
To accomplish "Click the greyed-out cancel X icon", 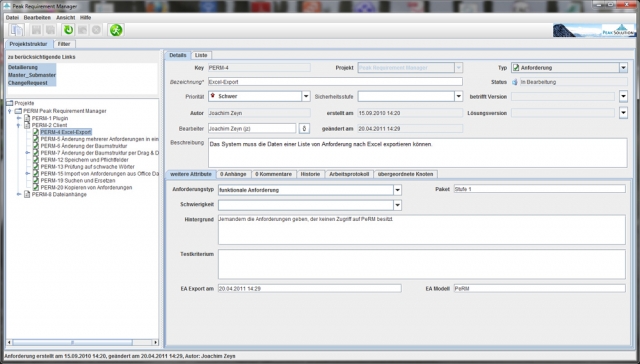I will coord(96,30).
